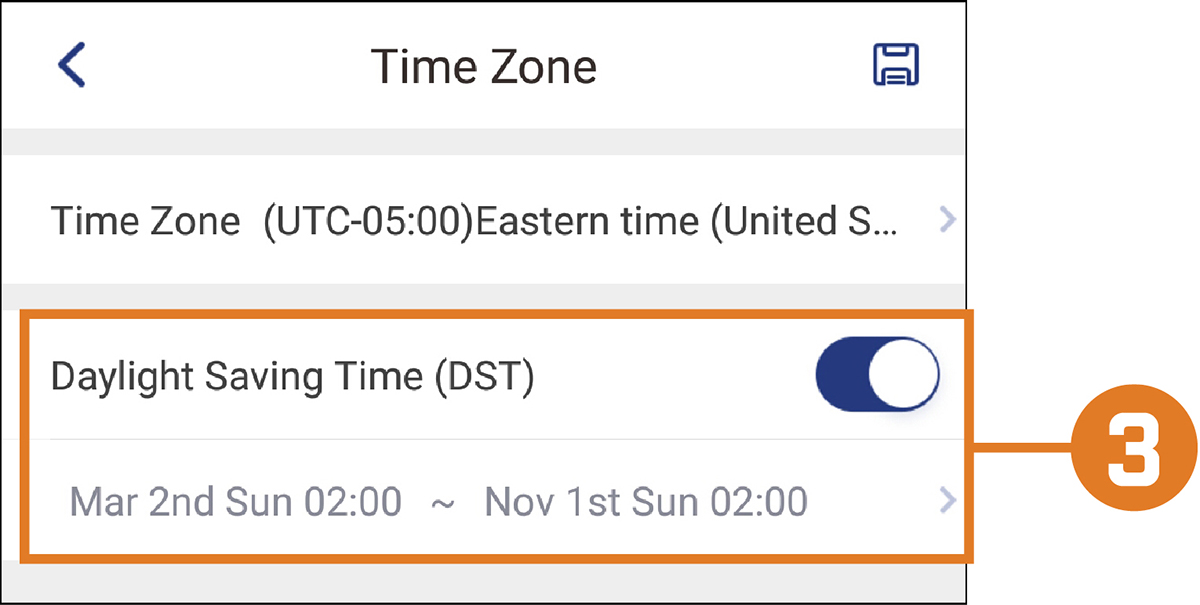Image resolution: width=1200 pixels, height=605 pixels.
Task: Turn off the Daylight Saving Time switch
Action: tap(878, 375)
